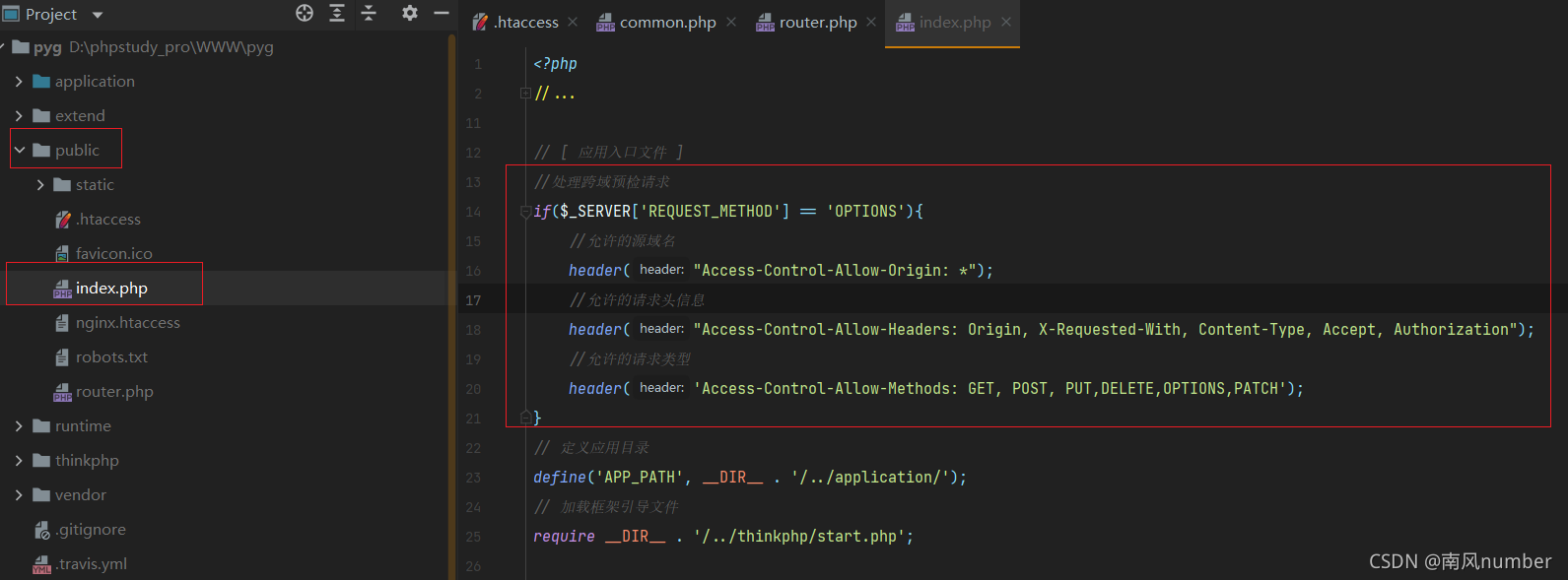Open Project panel settings gear

coord(410,13)
